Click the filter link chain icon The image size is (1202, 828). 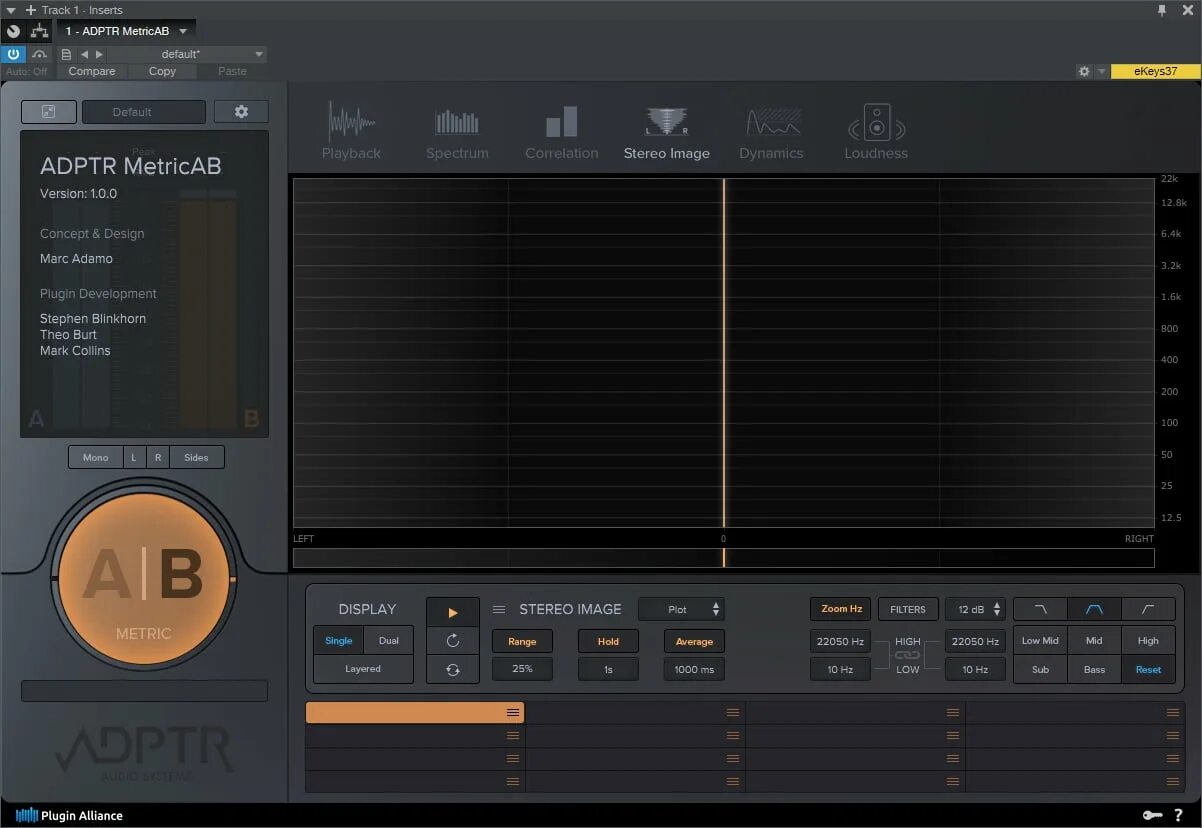907,655
